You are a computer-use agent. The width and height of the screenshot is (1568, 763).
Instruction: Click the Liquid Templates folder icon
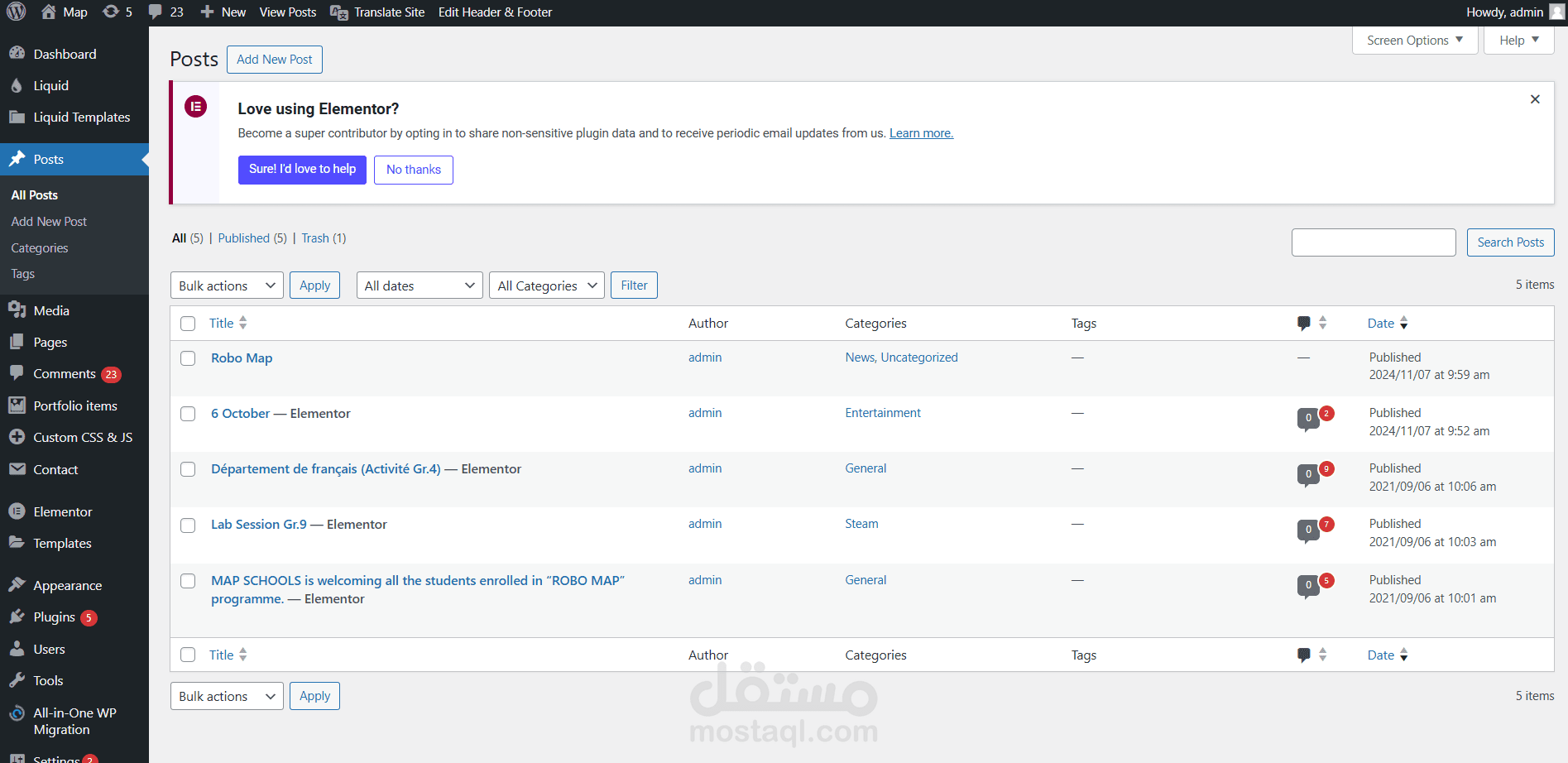[17, 117]
